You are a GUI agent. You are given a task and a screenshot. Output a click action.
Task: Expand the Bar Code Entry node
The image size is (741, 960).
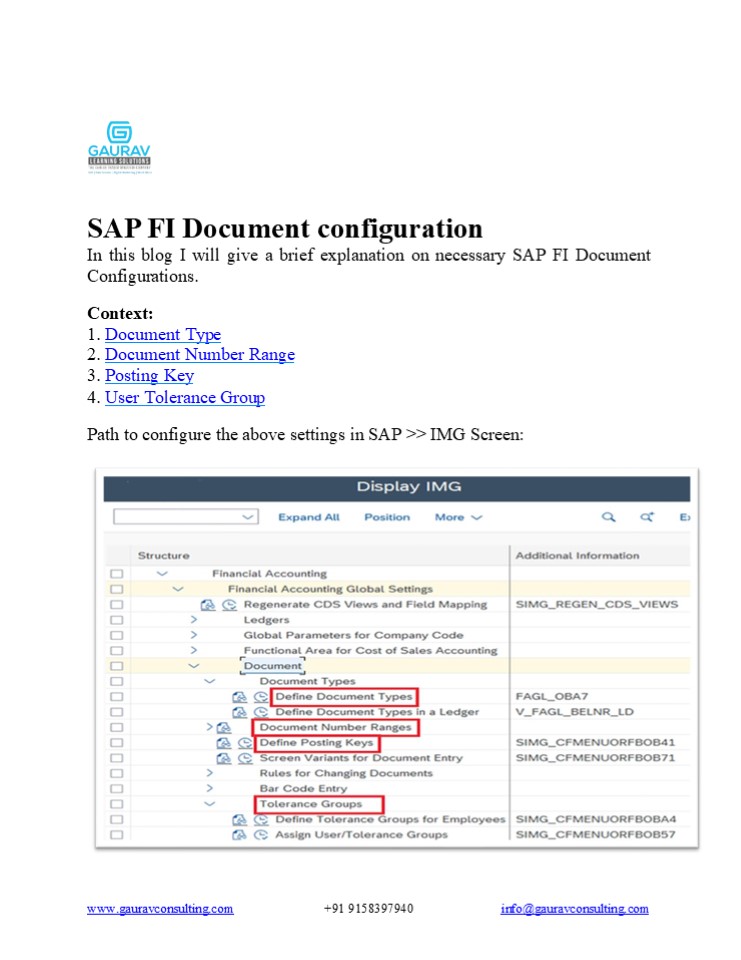click(x=209, y=789)
